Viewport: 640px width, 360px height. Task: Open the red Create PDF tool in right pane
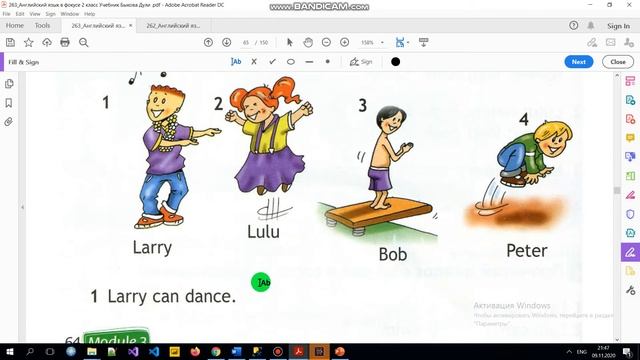(630, 119)
